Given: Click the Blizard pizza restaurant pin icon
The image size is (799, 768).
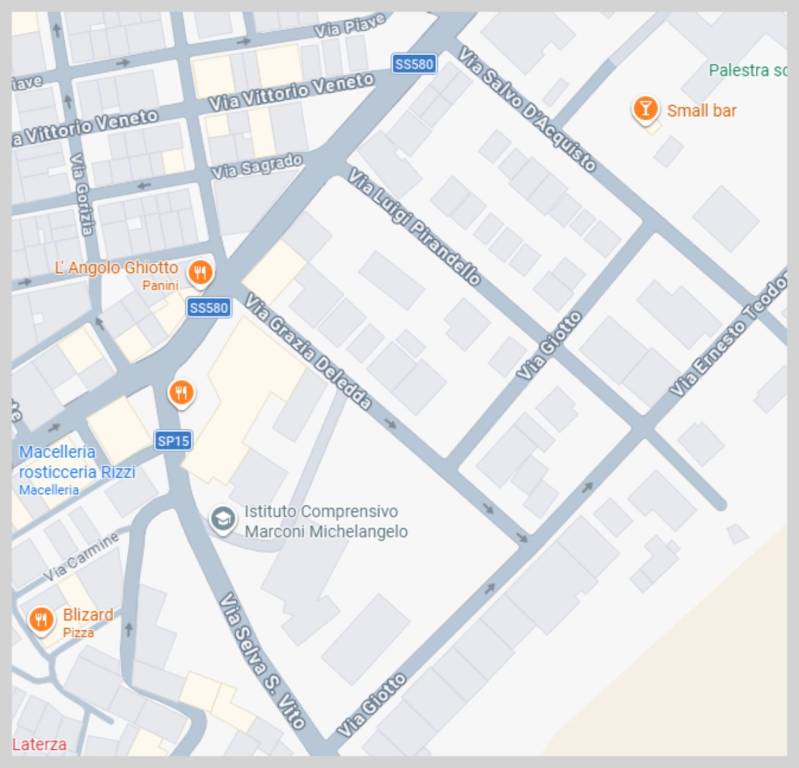Looking at the screenshot, I should [41, 621].
